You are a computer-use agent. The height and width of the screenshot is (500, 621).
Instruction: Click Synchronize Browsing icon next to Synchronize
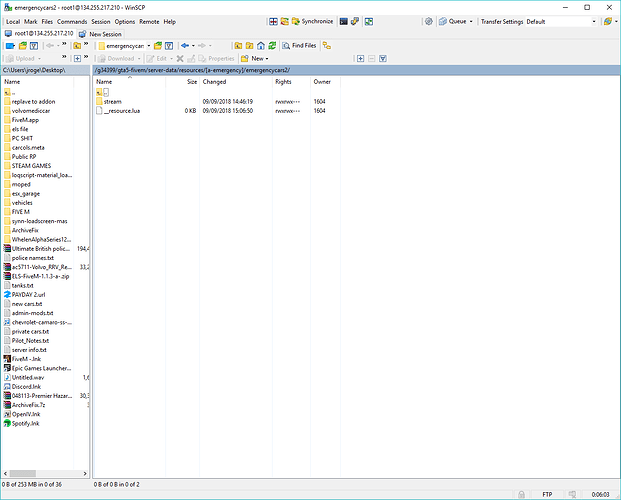pos(284,22)
